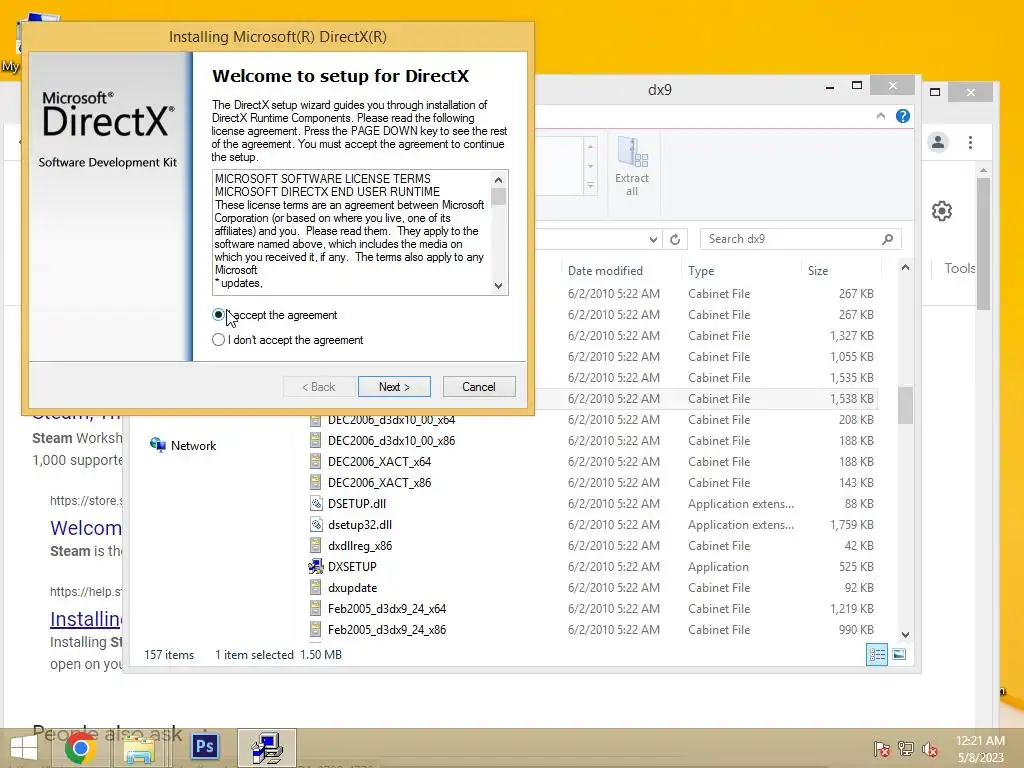Expand the ribbon gallery more arrow
Viewport: 1024px width, 768px height.
pyautogui.click(x=590, y=187)
